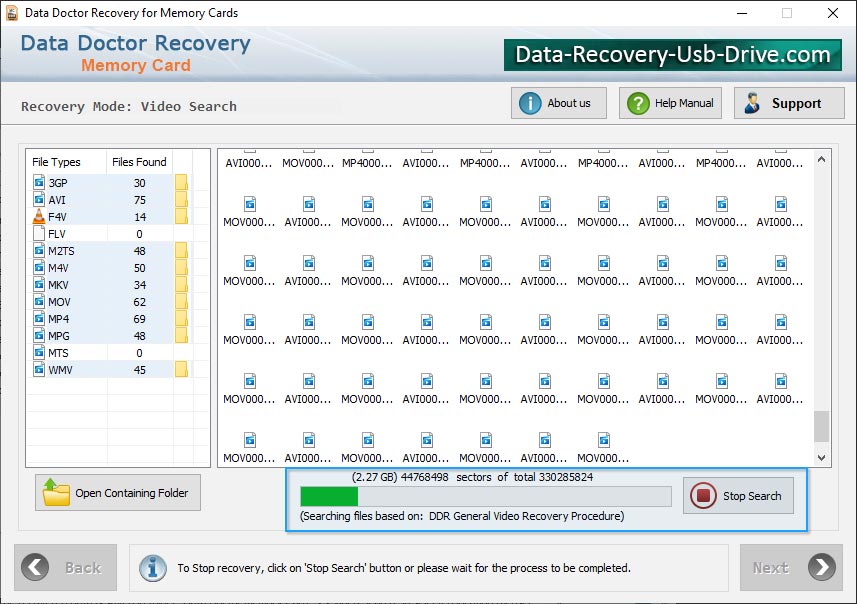Visit the Data-Recovery-Usb-Drive.com banner
Screen dimensions: 857x604
(x=672, y=55)
